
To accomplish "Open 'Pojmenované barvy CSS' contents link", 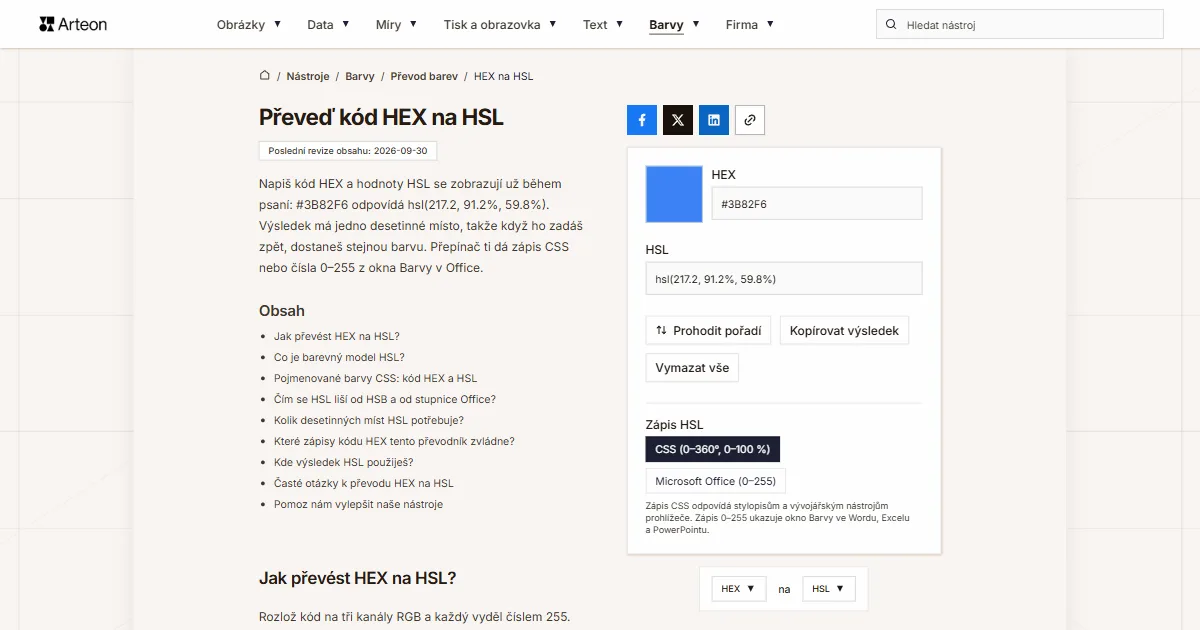I will tap(376, 378).
